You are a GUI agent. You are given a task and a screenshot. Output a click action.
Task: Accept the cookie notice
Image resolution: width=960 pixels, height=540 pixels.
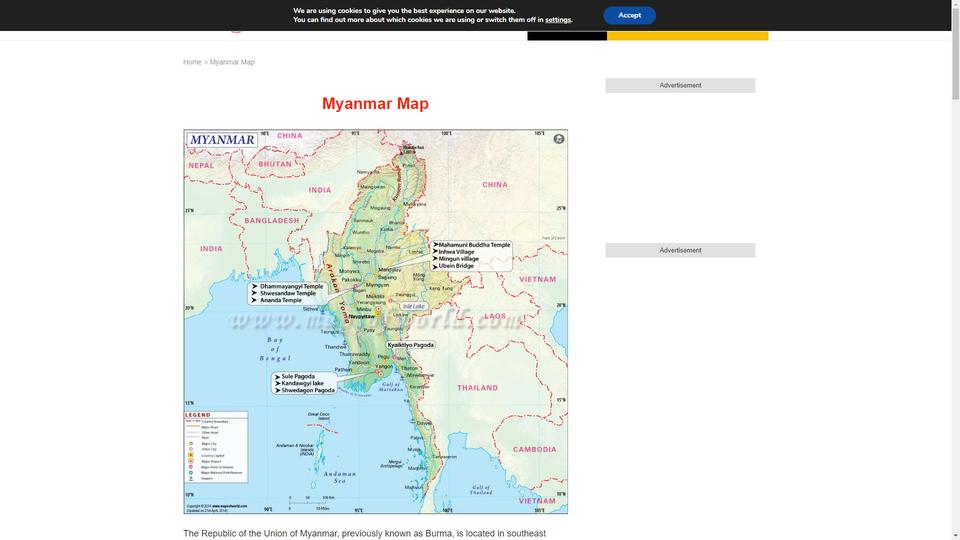click(x=629, y=15)
